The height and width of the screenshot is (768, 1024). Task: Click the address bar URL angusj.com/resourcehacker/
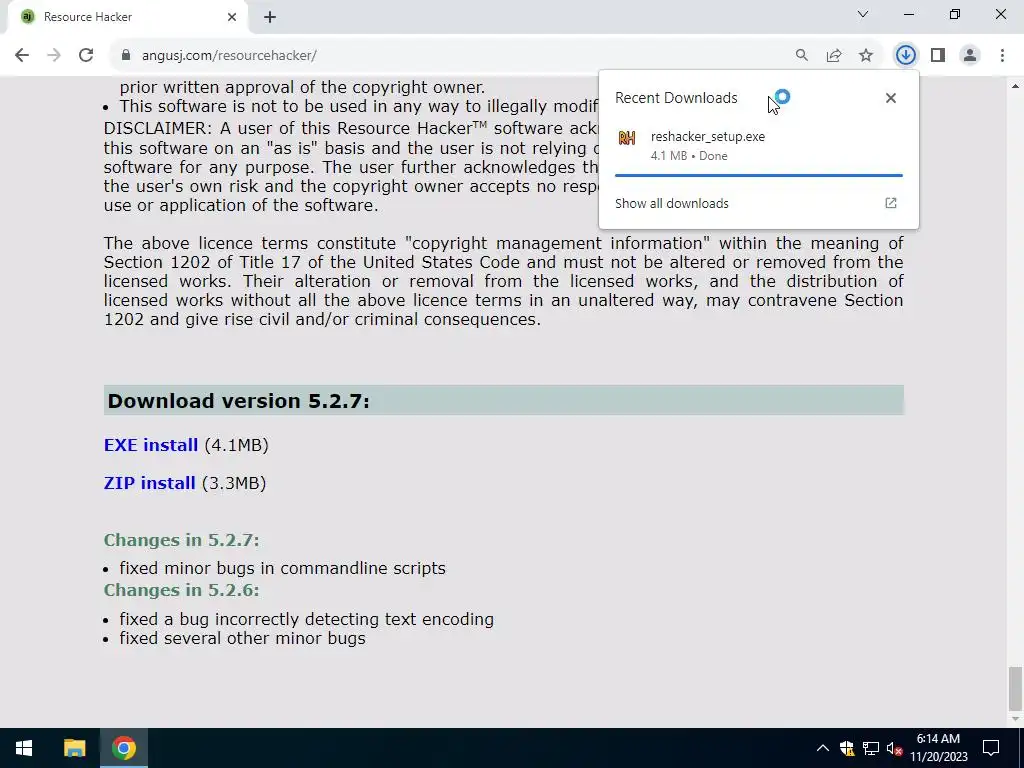coord(229,56)
